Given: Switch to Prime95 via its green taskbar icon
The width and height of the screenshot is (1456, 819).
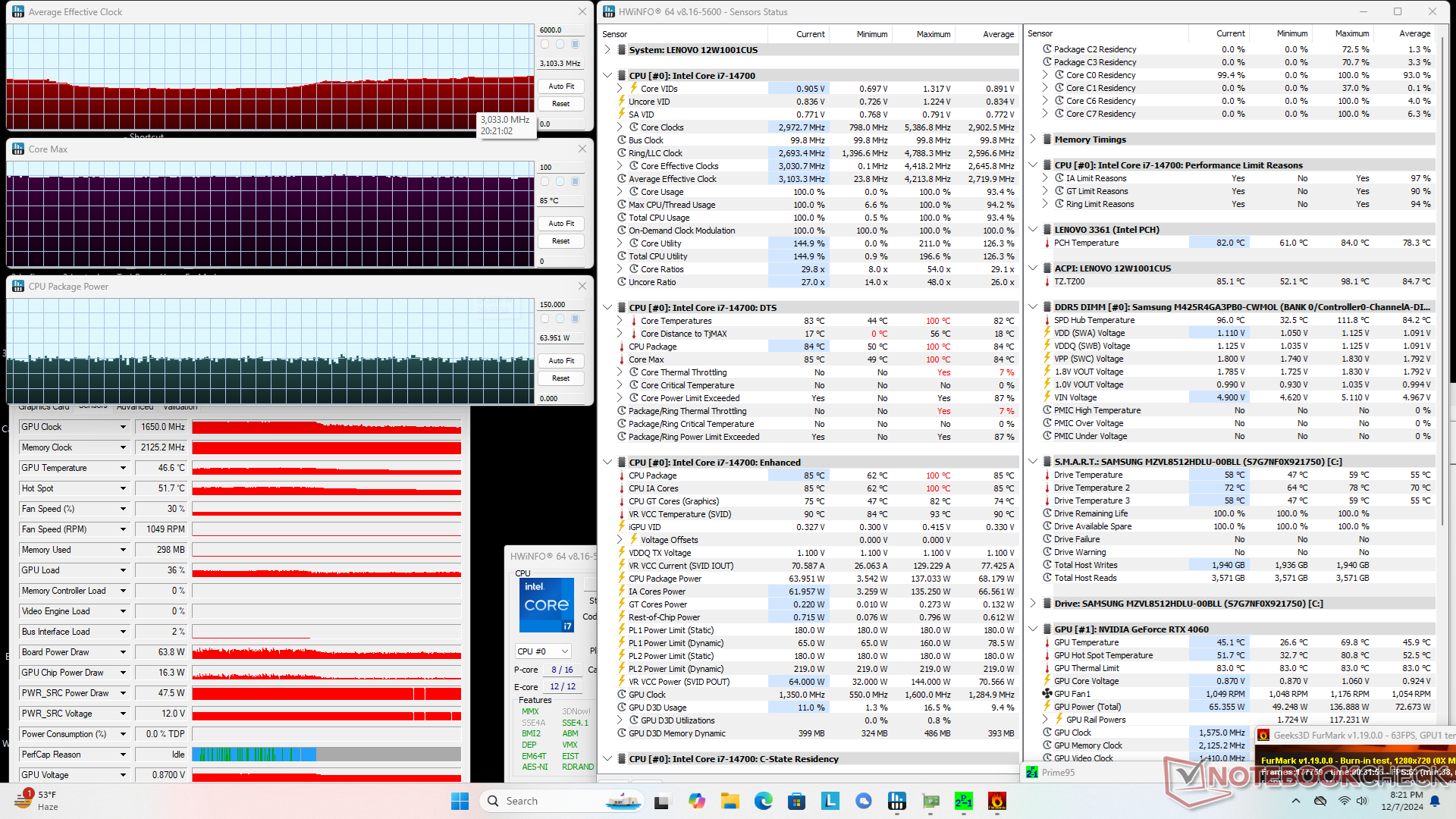Looking at the screenshot, I should [x=964, y=801].
